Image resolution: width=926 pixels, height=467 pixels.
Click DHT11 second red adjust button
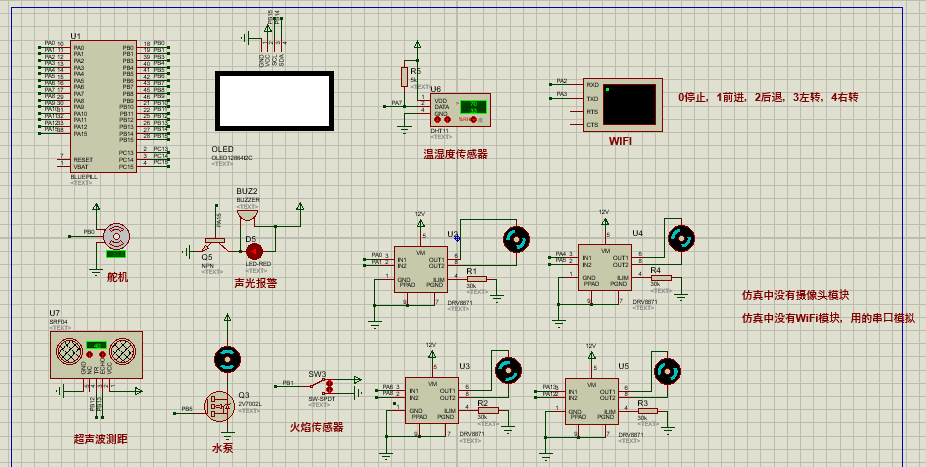coord(447,119)
